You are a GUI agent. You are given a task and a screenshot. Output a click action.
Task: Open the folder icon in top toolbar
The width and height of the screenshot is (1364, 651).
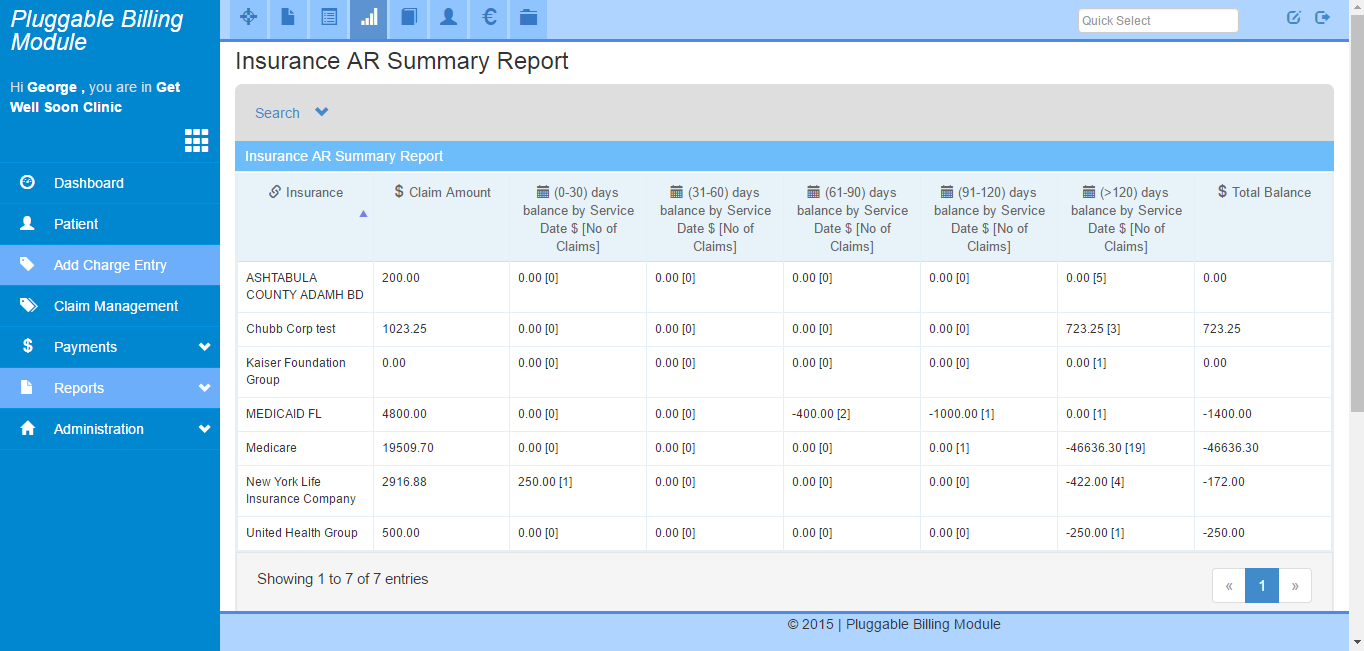[x=528, y=18]
